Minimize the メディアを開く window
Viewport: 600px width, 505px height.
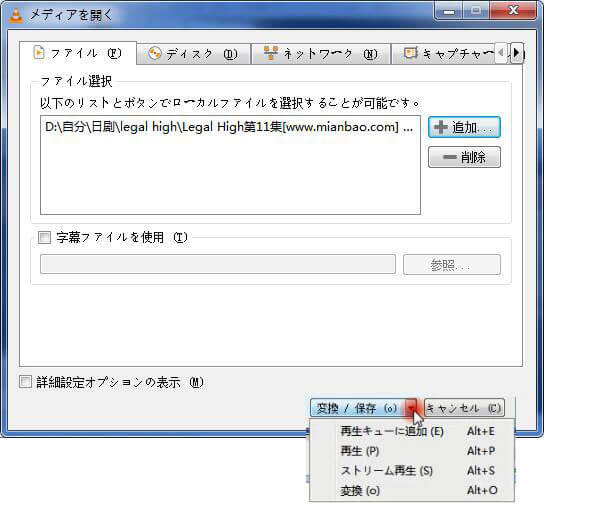click(449, 11)
